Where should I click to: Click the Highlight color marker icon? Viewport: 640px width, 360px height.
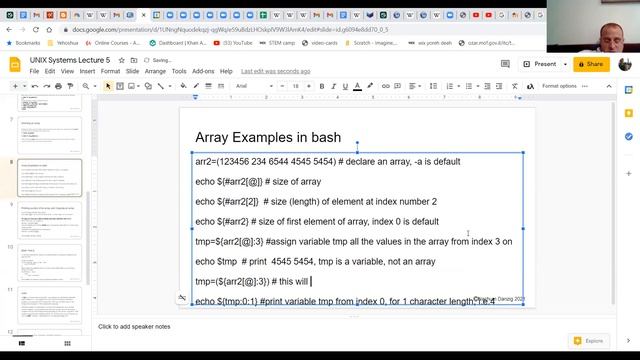370,86
